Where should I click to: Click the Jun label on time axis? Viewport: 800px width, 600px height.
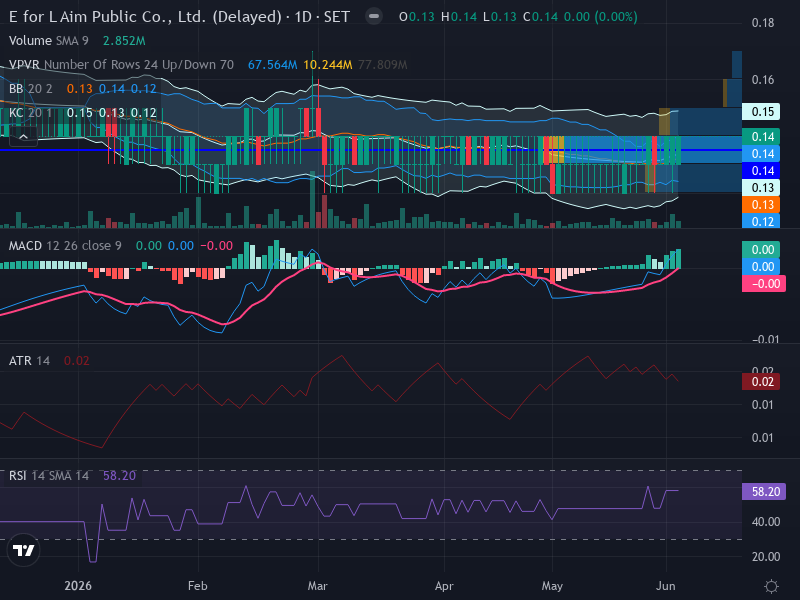[666, 586]
